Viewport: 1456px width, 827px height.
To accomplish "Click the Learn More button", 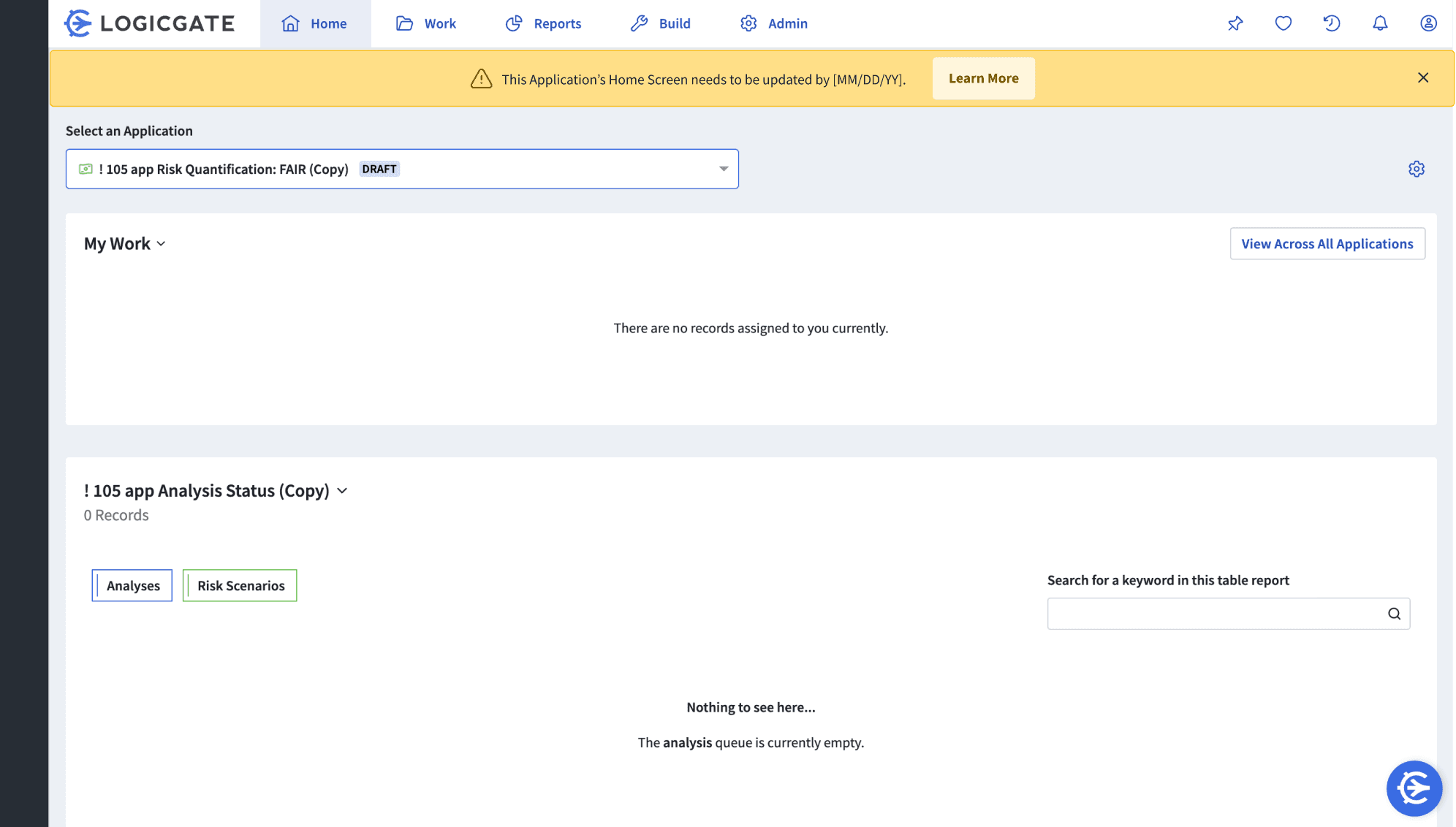I will point(983,78).
